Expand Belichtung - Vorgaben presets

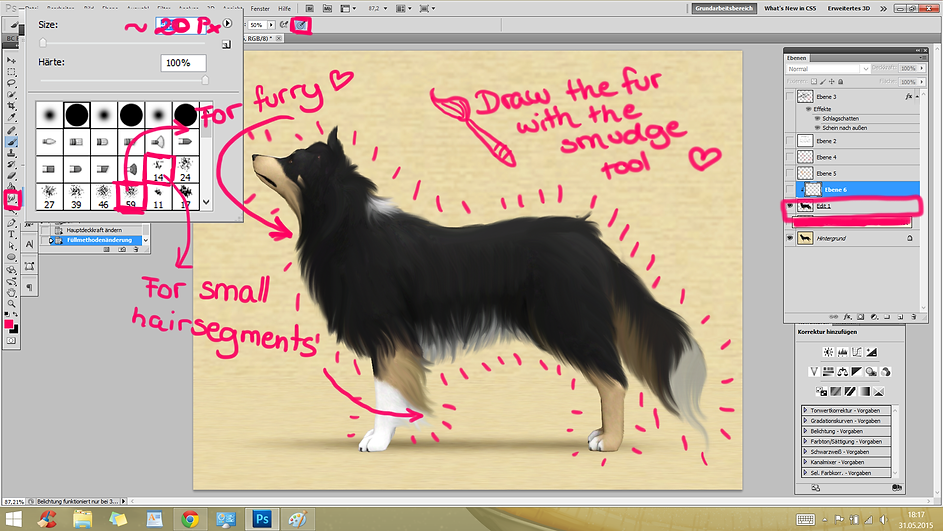tap(805, 431)
